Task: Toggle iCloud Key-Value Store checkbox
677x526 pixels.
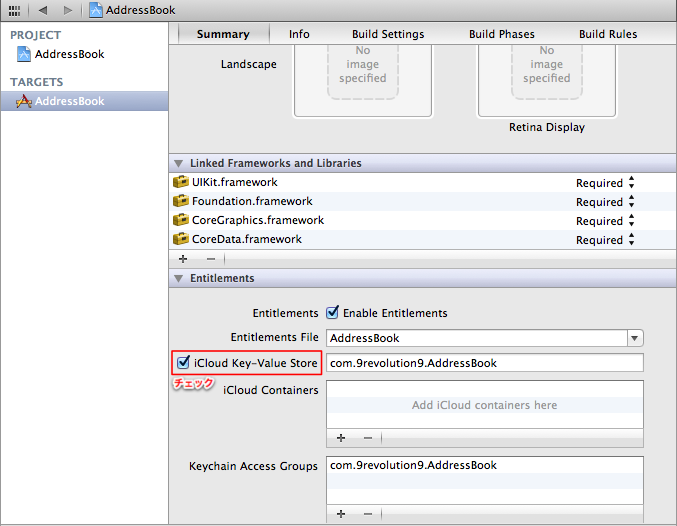Action: tap(183, 362)
